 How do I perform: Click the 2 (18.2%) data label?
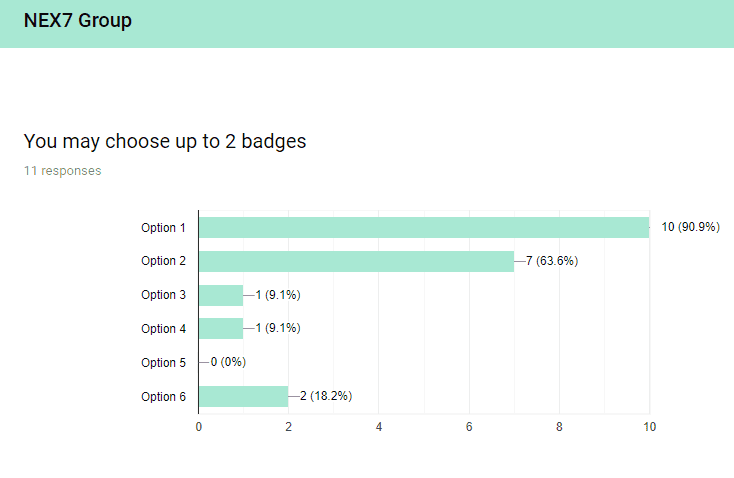click(326, 396)
